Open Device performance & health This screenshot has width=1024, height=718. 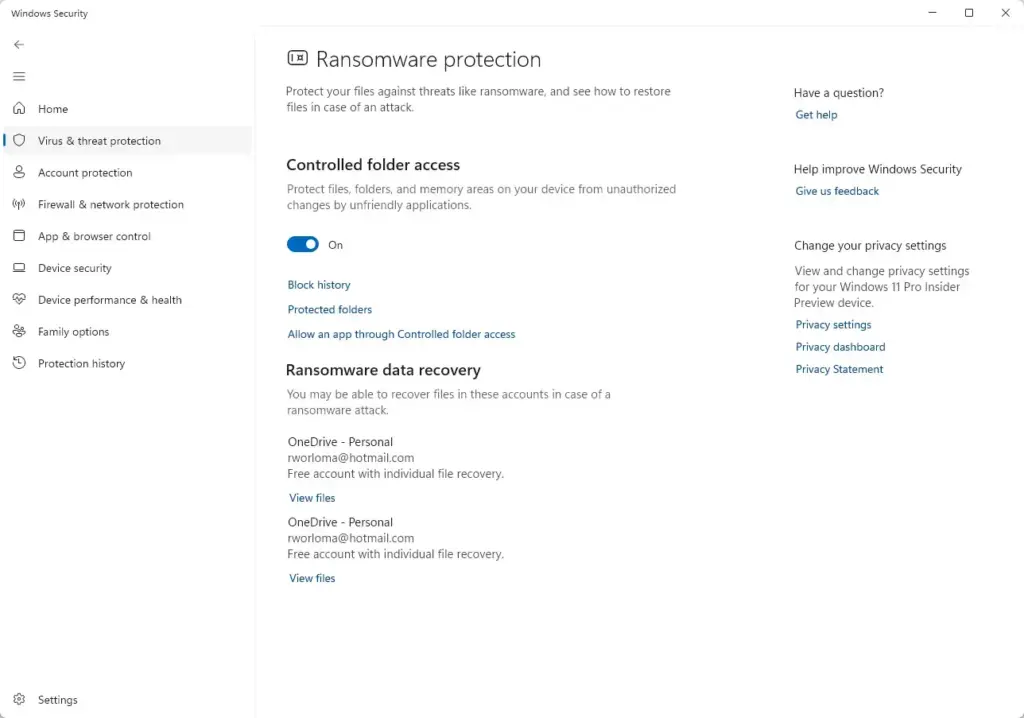(x=127, y=300)
